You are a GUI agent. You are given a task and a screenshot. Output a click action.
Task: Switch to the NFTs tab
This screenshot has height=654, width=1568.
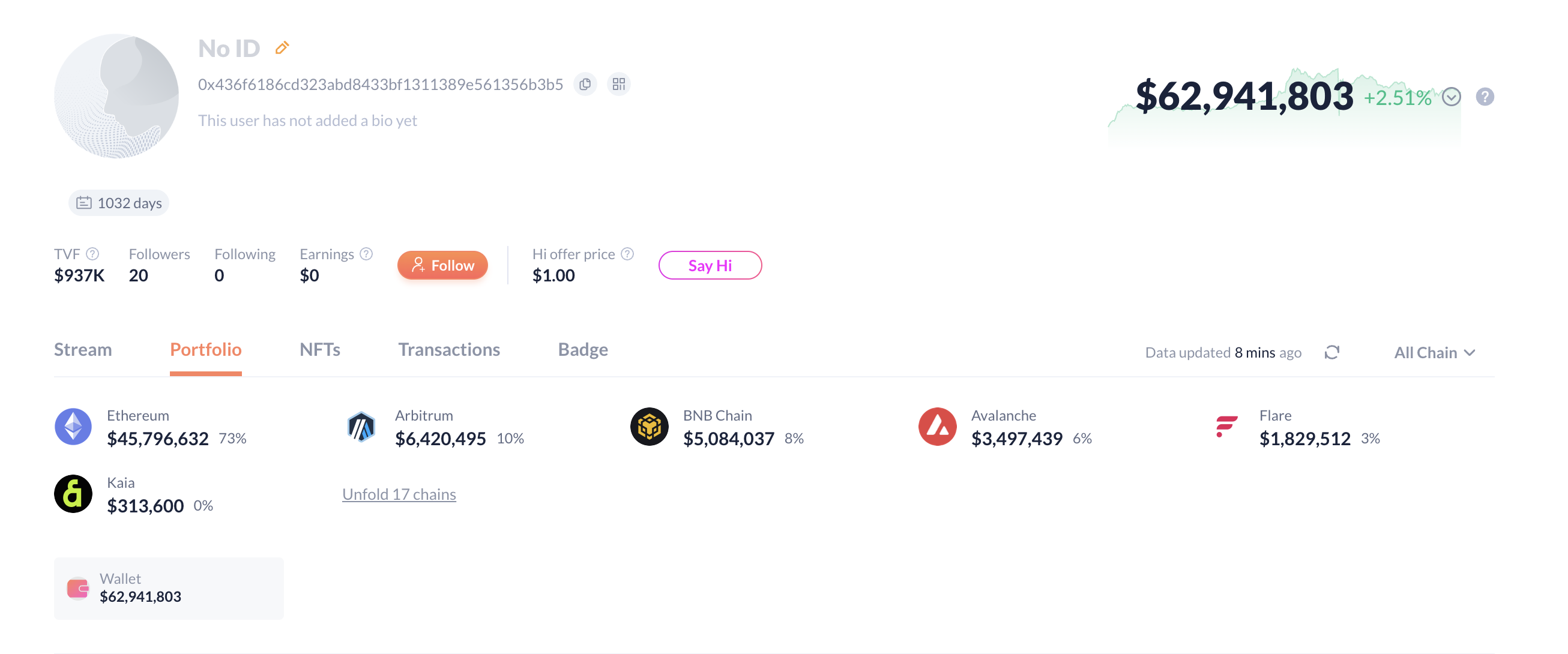[x=319, y=349]
